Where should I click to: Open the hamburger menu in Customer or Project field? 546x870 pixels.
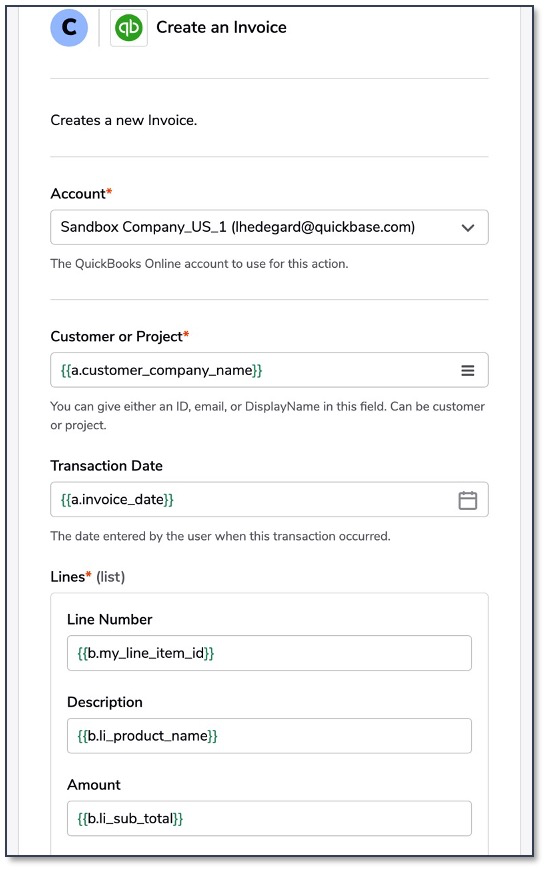point(467,370)
